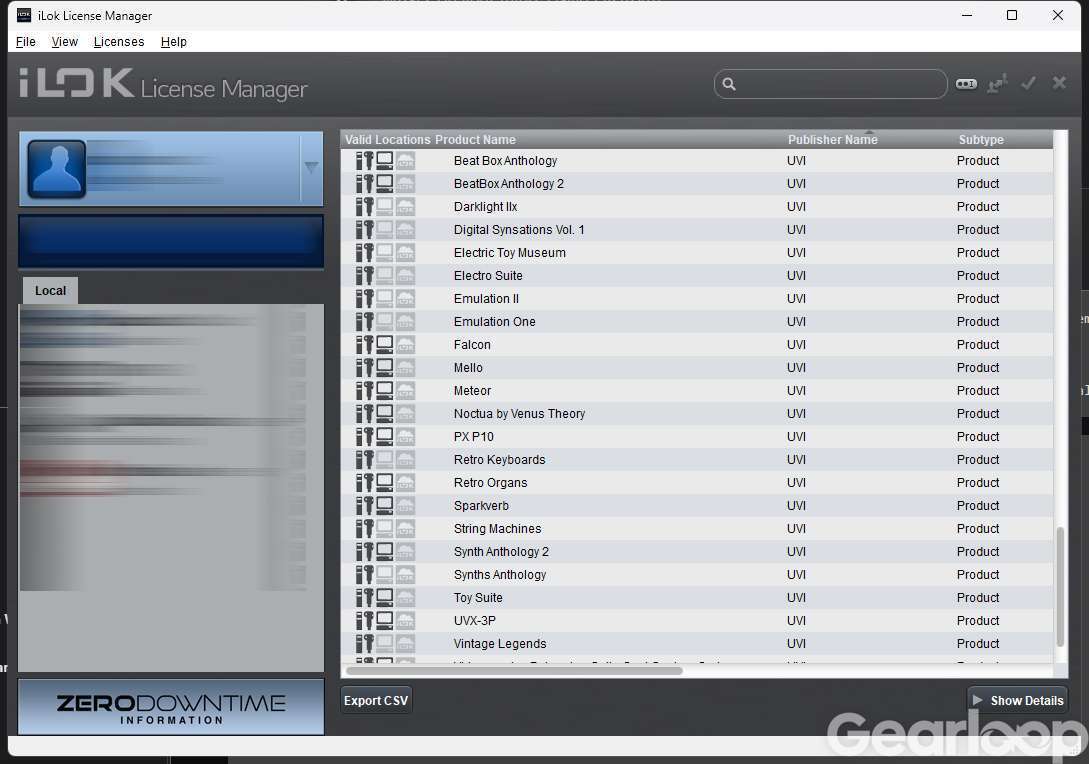Sort licenses by Subtype column

(x=981, y=140)
